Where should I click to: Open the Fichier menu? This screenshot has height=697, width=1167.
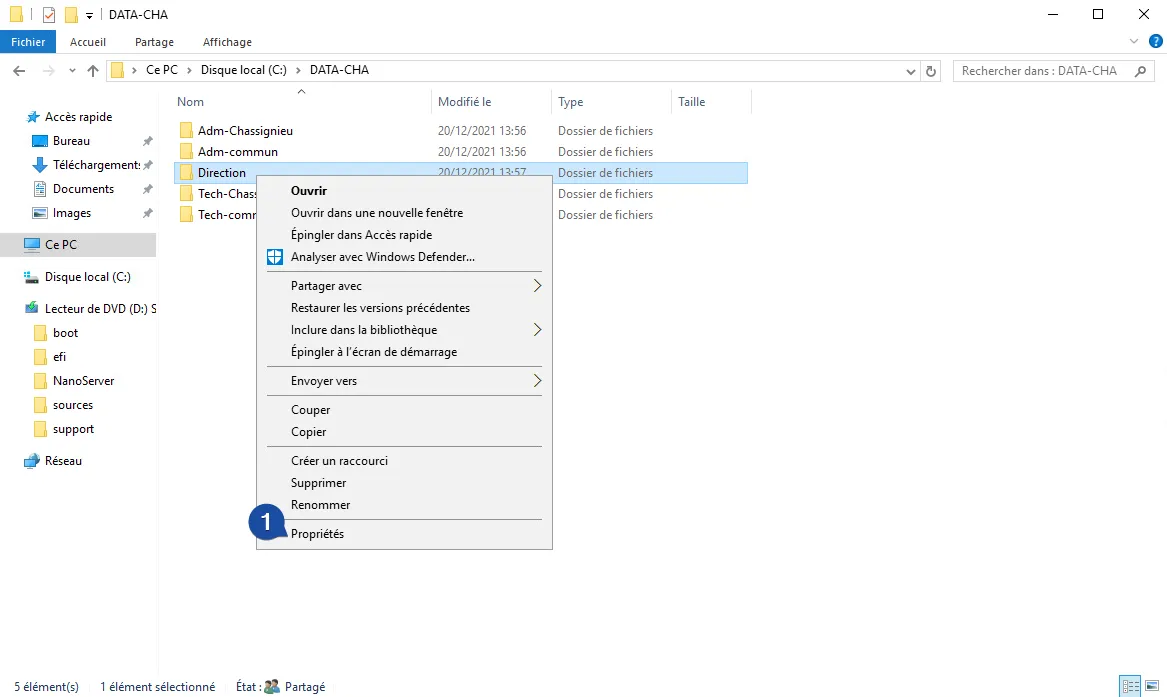pos(28,42)
